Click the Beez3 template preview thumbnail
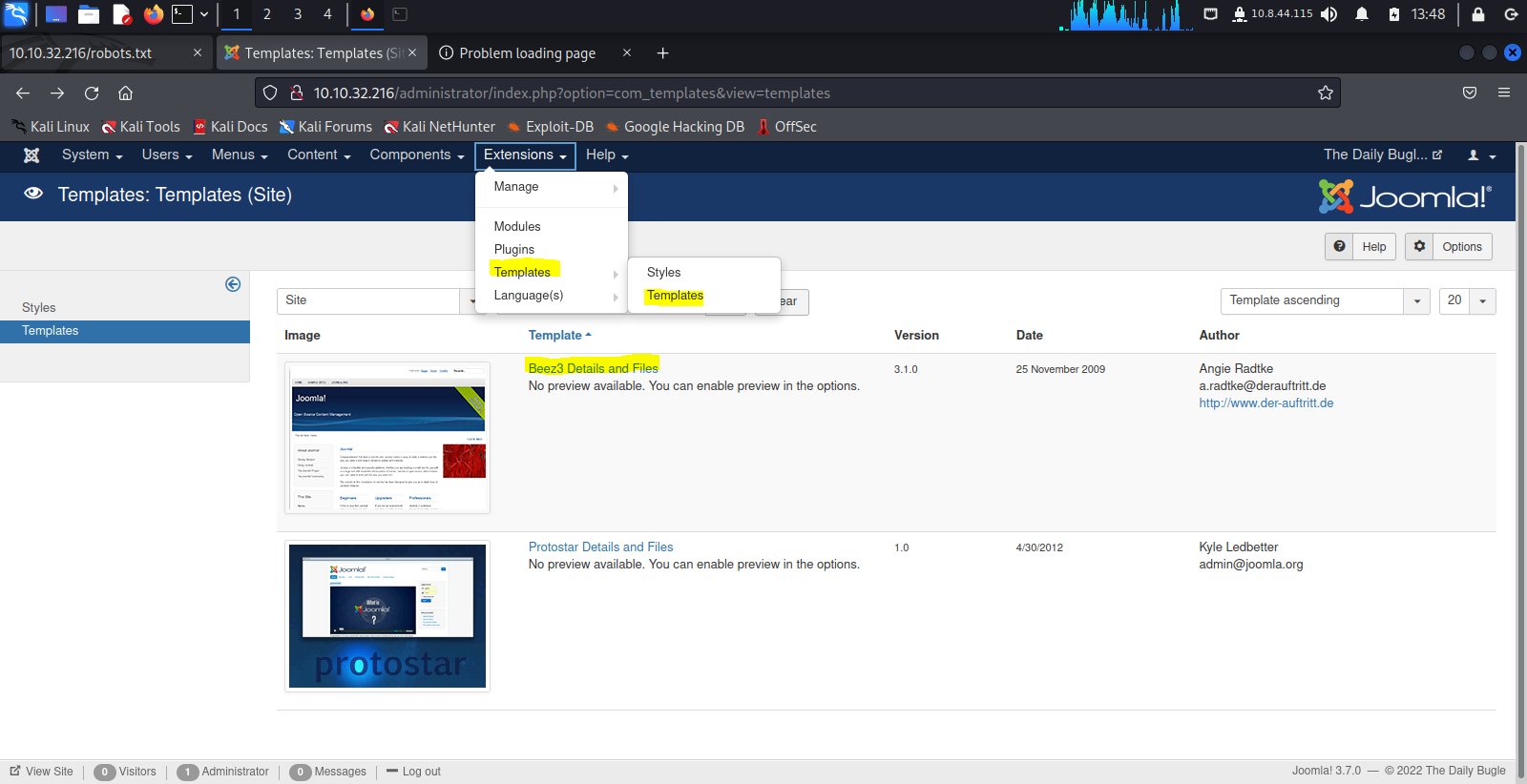The width and height of the screenshot is (1527, 784). (387, 438)
